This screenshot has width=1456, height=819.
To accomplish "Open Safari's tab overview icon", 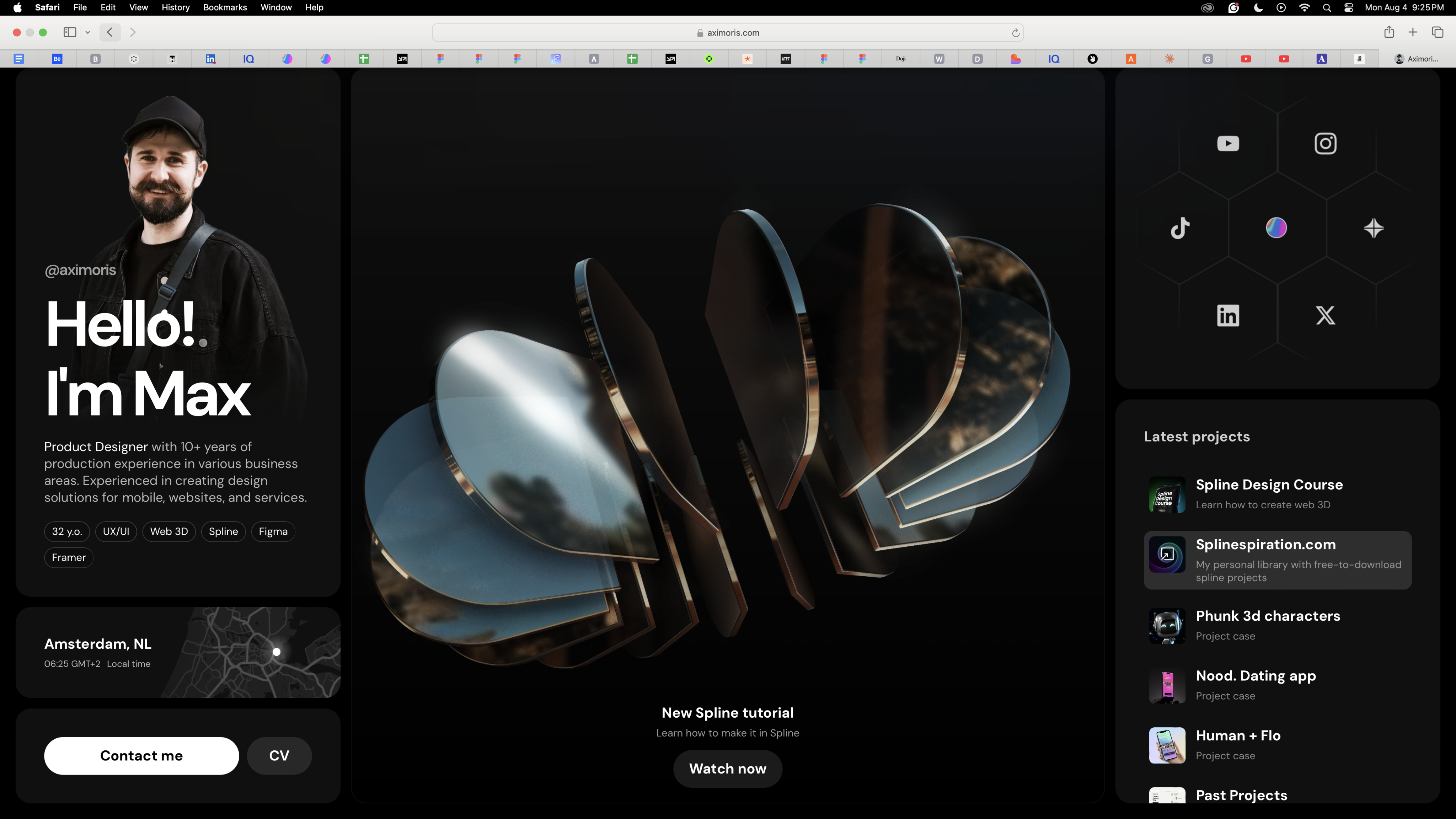I will tap(1438, 32).
